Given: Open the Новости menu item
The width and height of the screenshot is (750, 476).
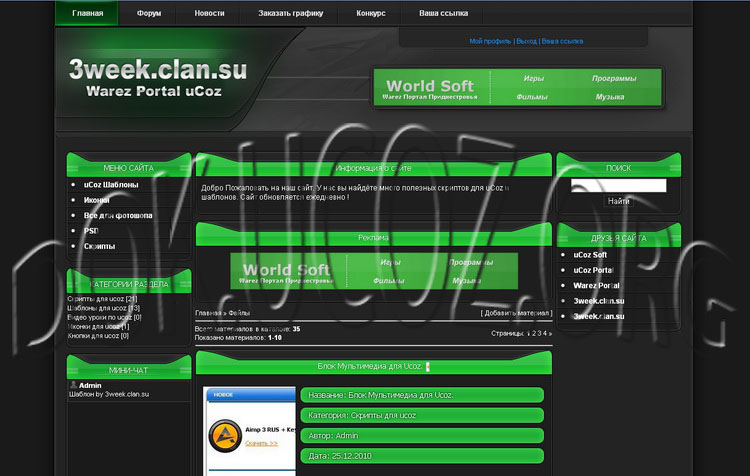Looking at the screenshot, I should (209, 14).
